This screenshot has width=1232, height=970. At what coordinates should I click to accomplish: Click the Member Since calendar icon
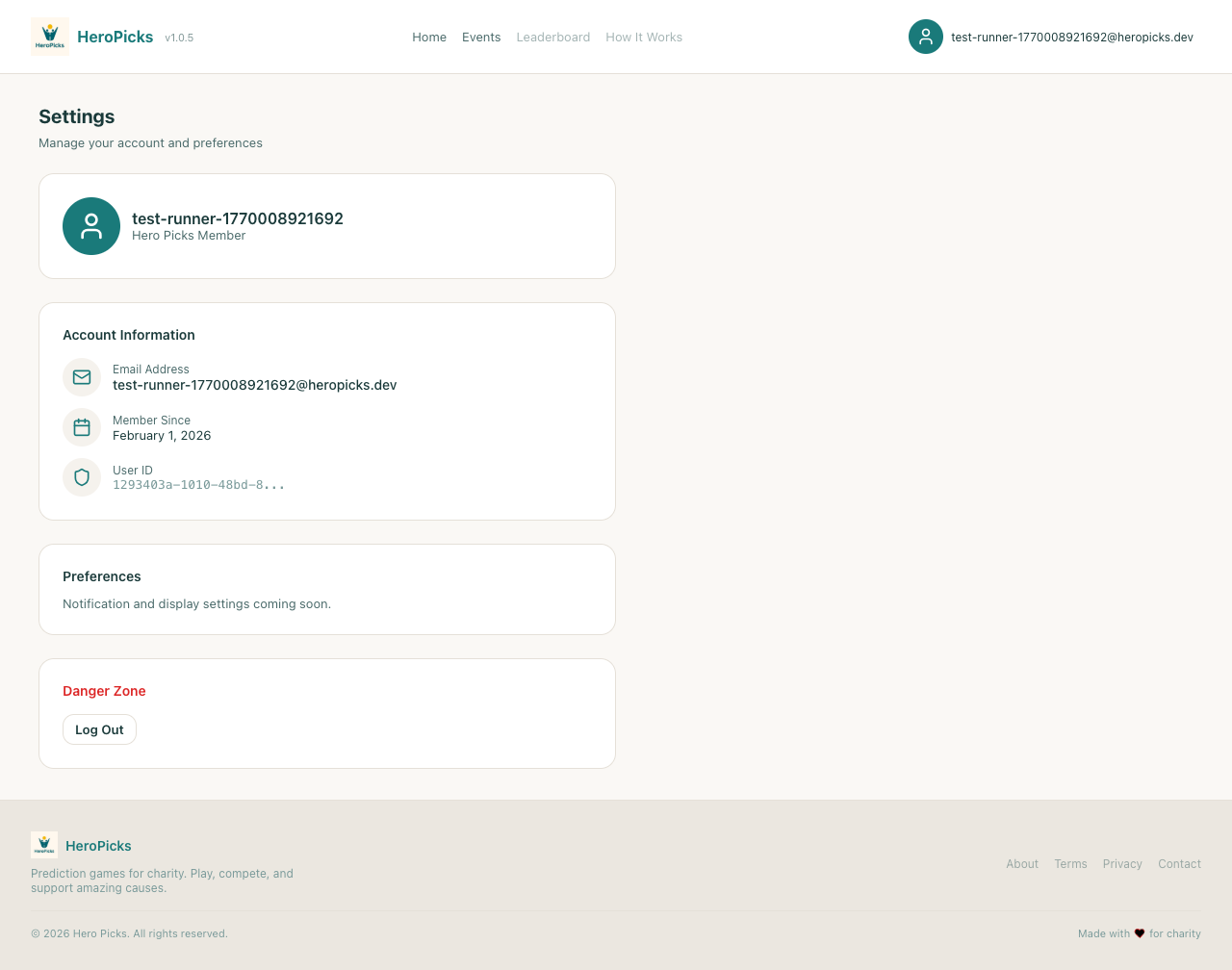[82, 427]
